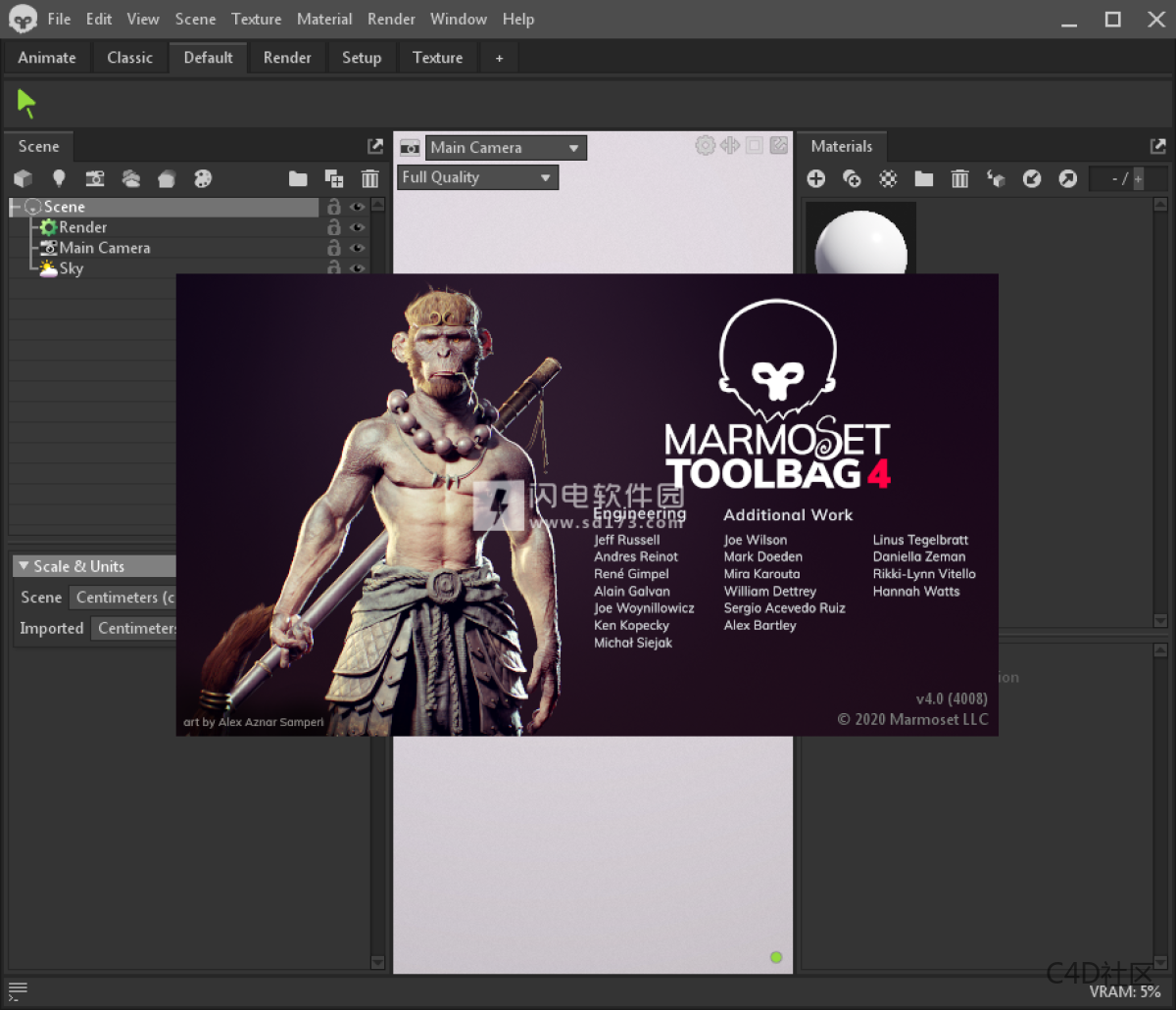Switch to the Animate workspace tab
The height and width of the screenshot is (1010, 1176).
pos(46,57)
